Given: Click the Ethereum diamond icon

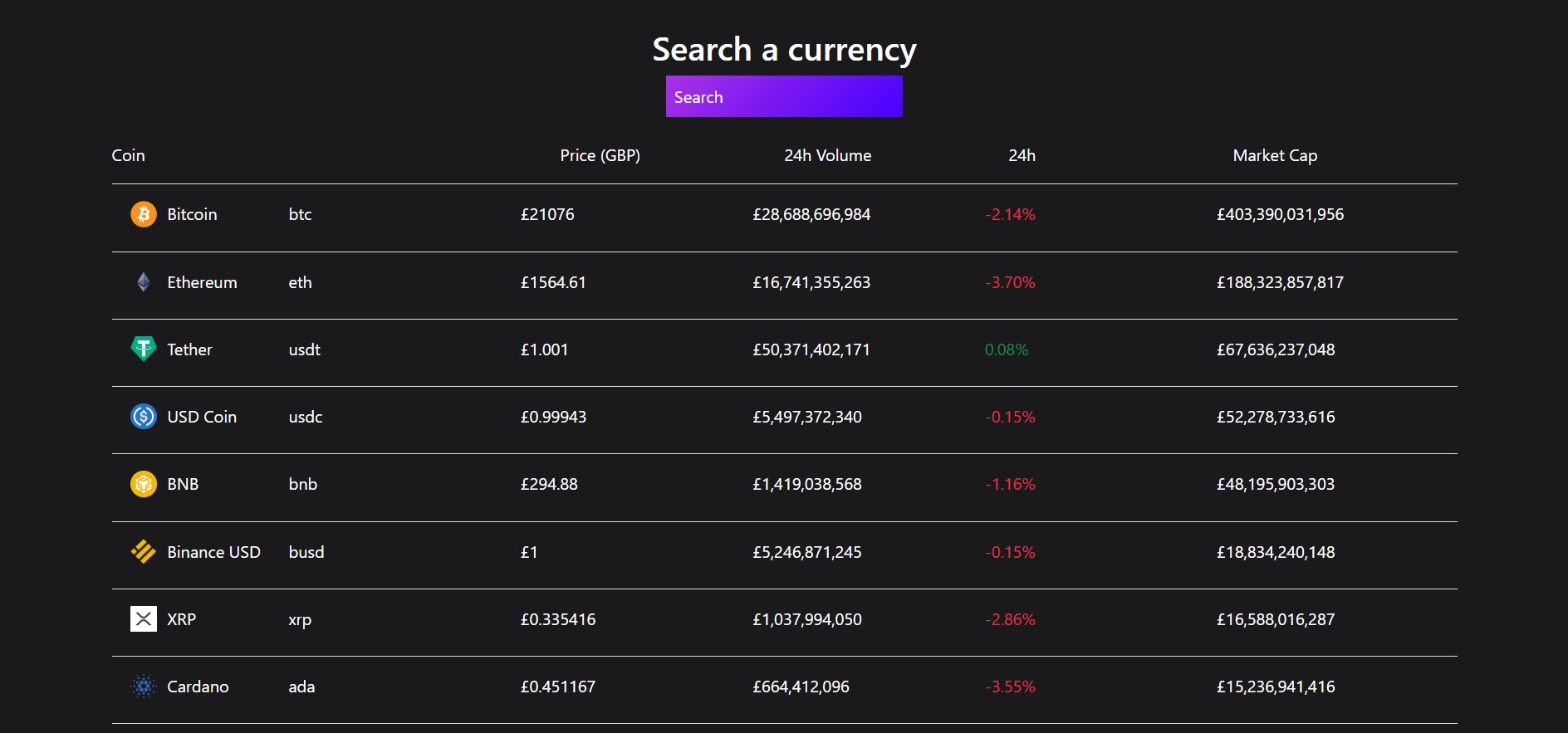Looking at the screenshot, I should [x=144, y=282].
